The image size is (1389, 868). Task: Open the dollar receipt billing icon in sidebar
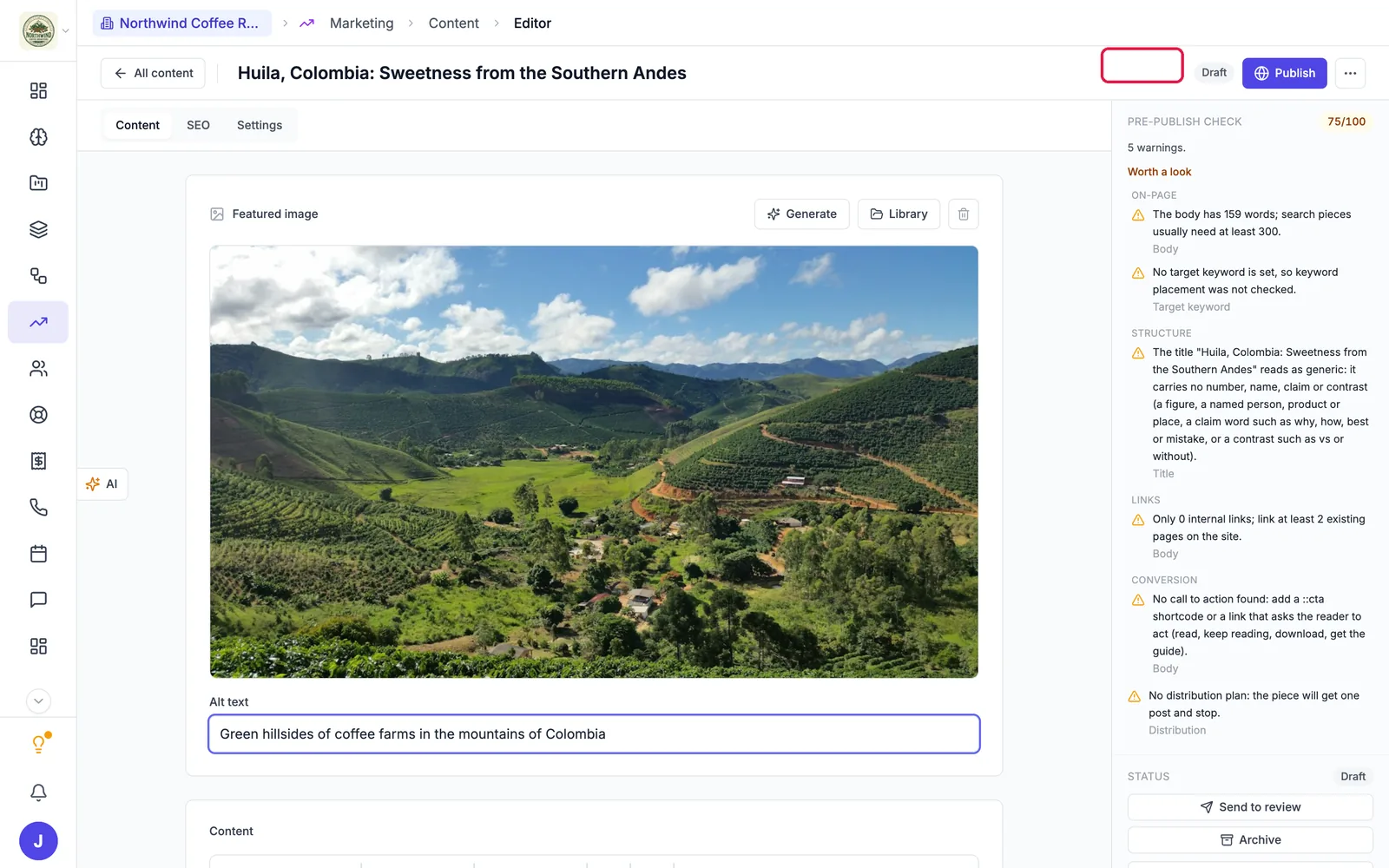pyautogui.click(x=38, y=461)
